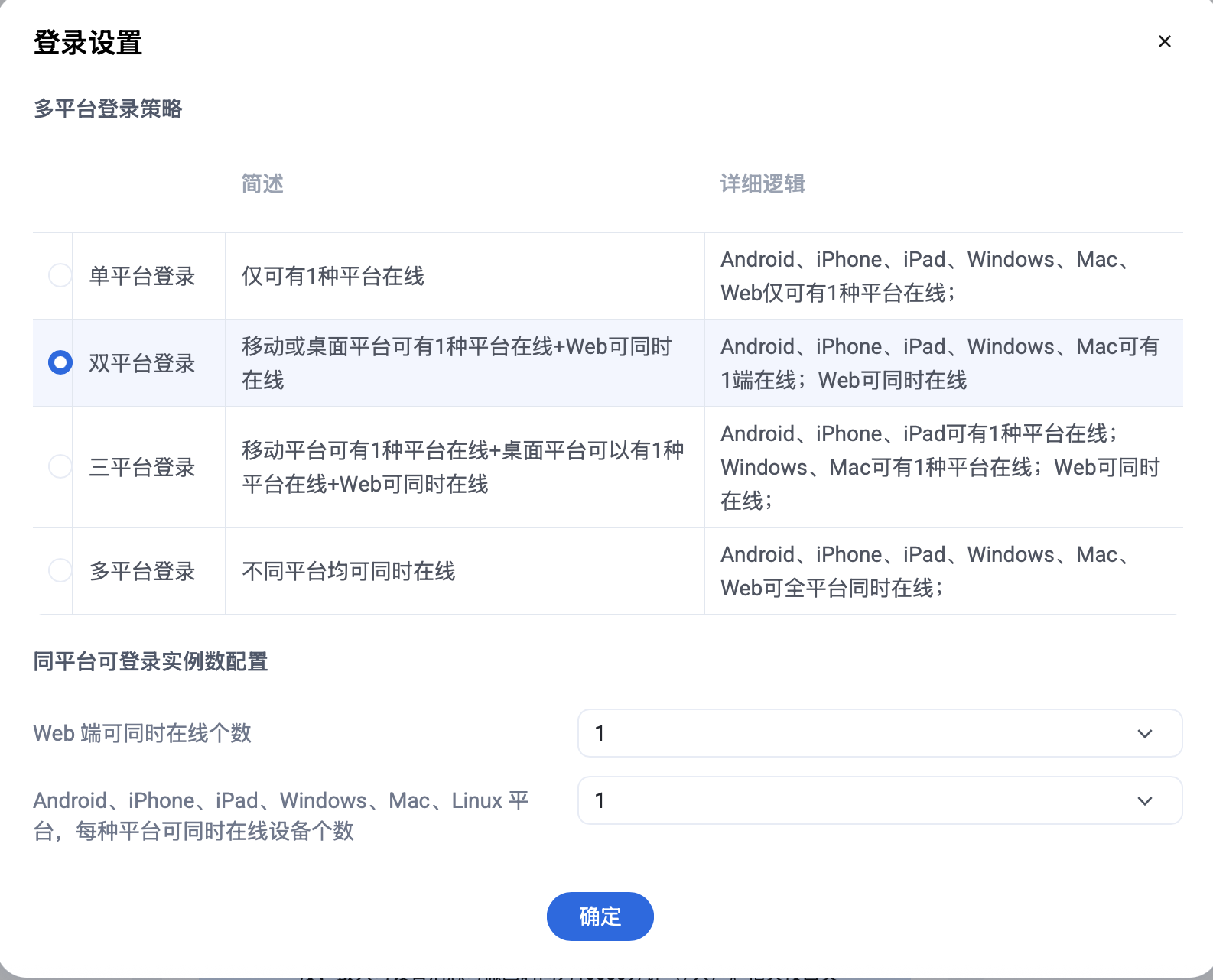This screenshot has width=1213, height=980.
Task: Click the 同平台可登录实例数配置 section heading
Action: tap(151, 661)
